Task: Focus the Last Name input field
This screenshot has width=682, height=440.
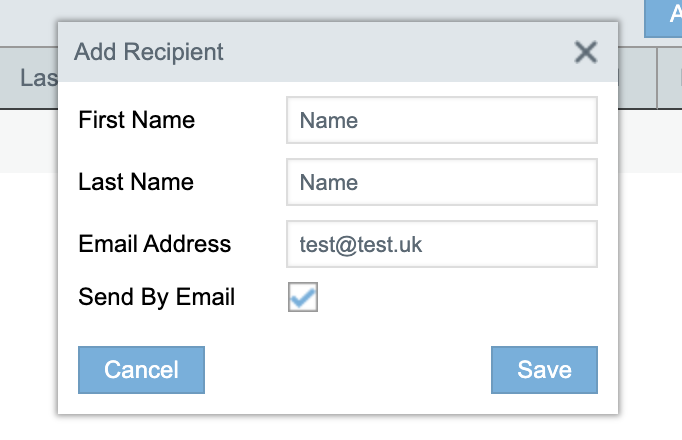Action: (x=441, y=183)
